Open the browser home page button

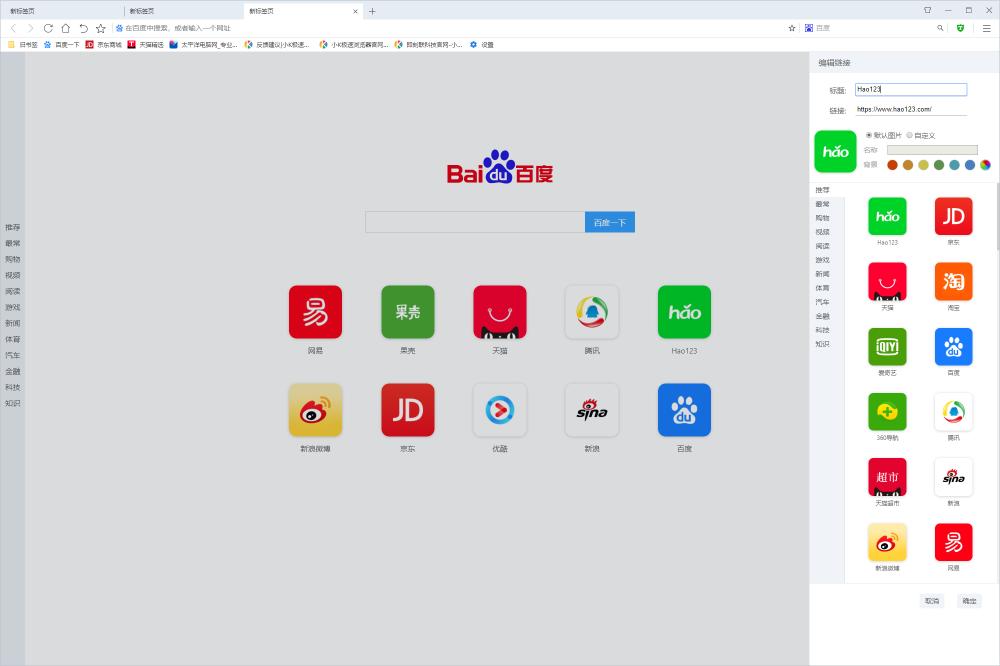click(x=65, y=28)
